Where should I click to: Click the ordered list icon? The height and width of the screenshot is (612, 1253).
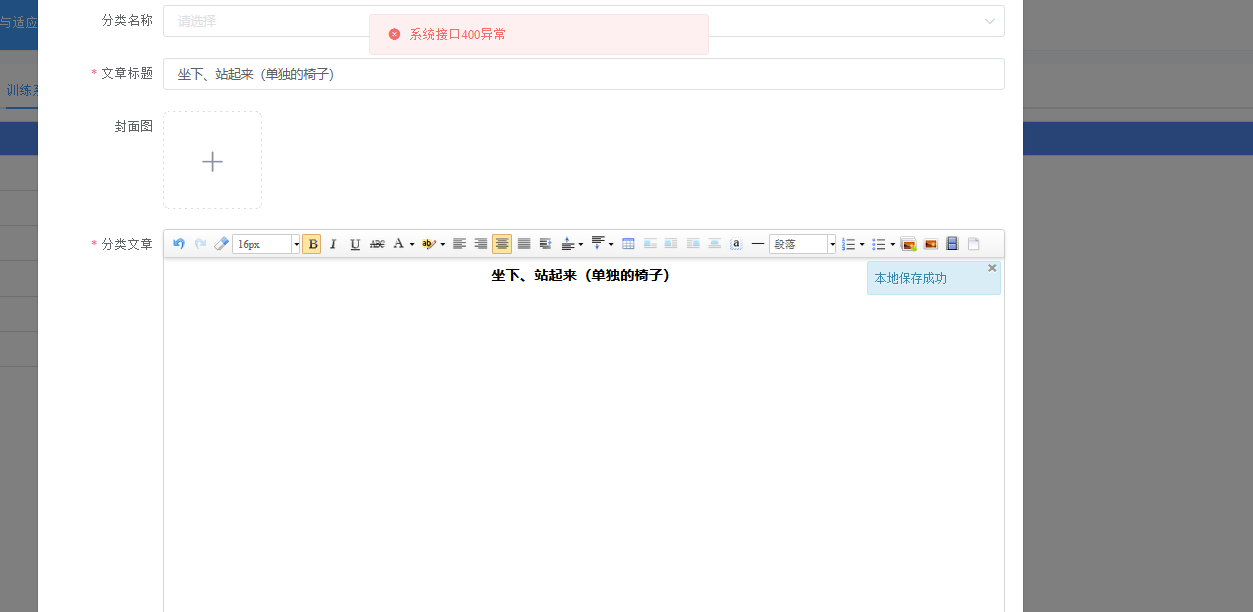[849, 244]
